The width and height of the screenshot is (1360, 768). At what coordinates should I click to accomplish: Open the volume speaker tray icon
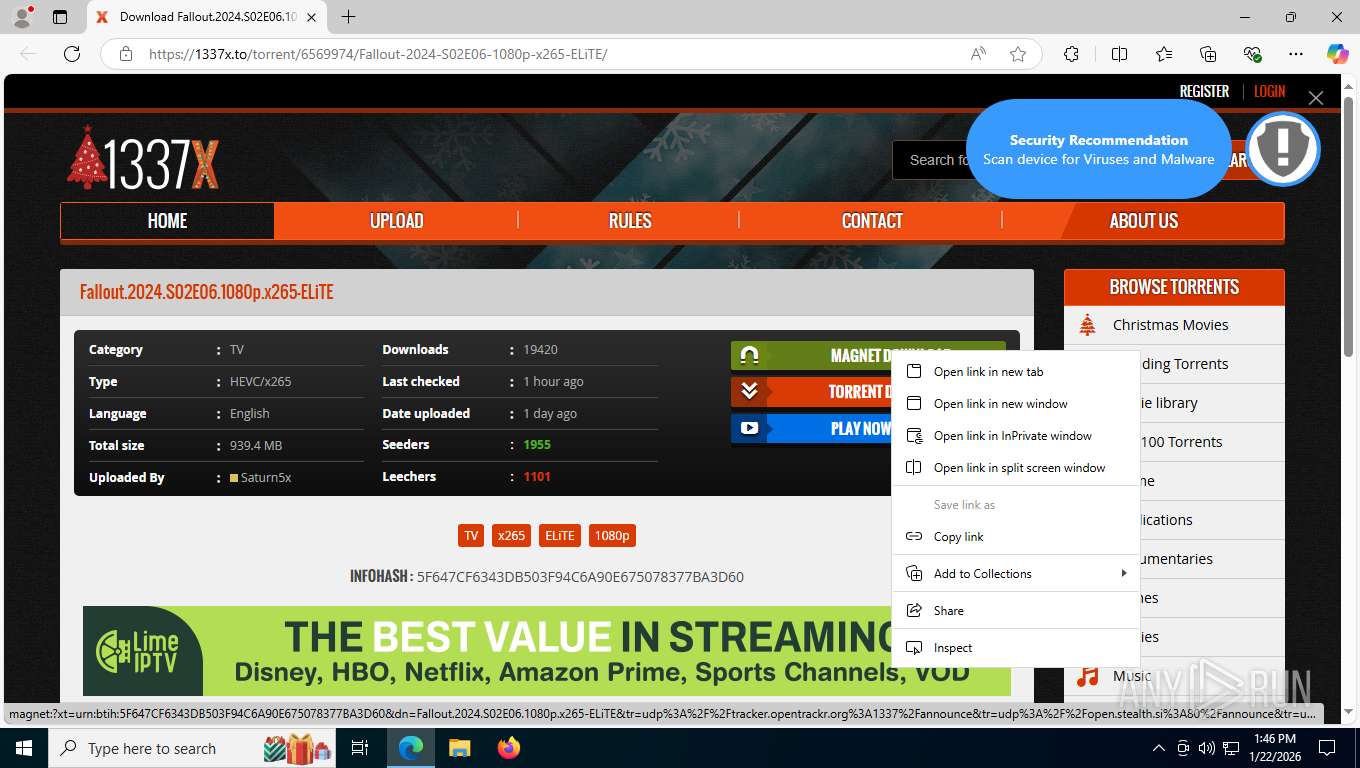tap(1207, 748)
